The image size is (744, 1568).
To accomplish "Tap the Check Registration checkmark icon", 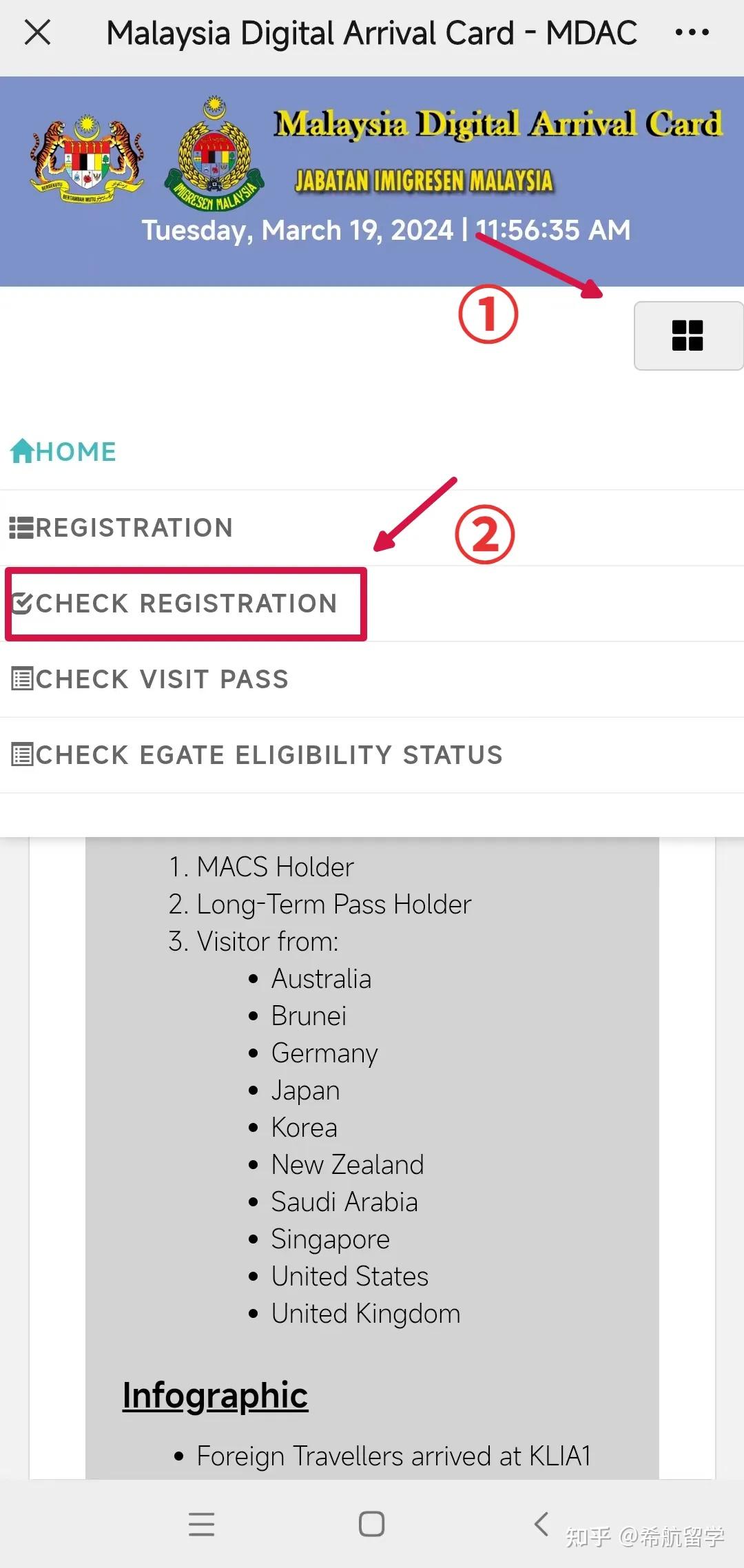I will (x=21, y=604).
